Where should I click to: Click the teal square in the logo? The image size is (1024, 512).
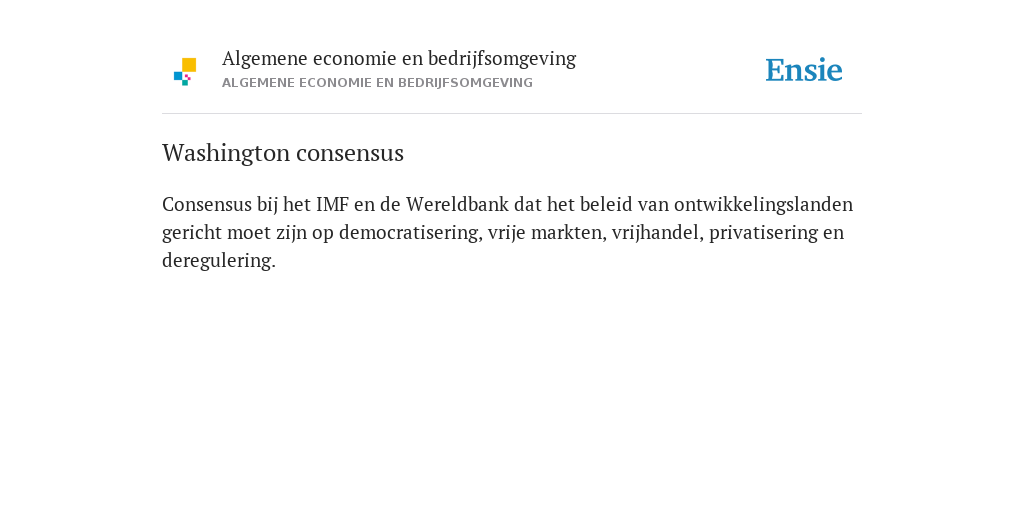click(185, 83)
